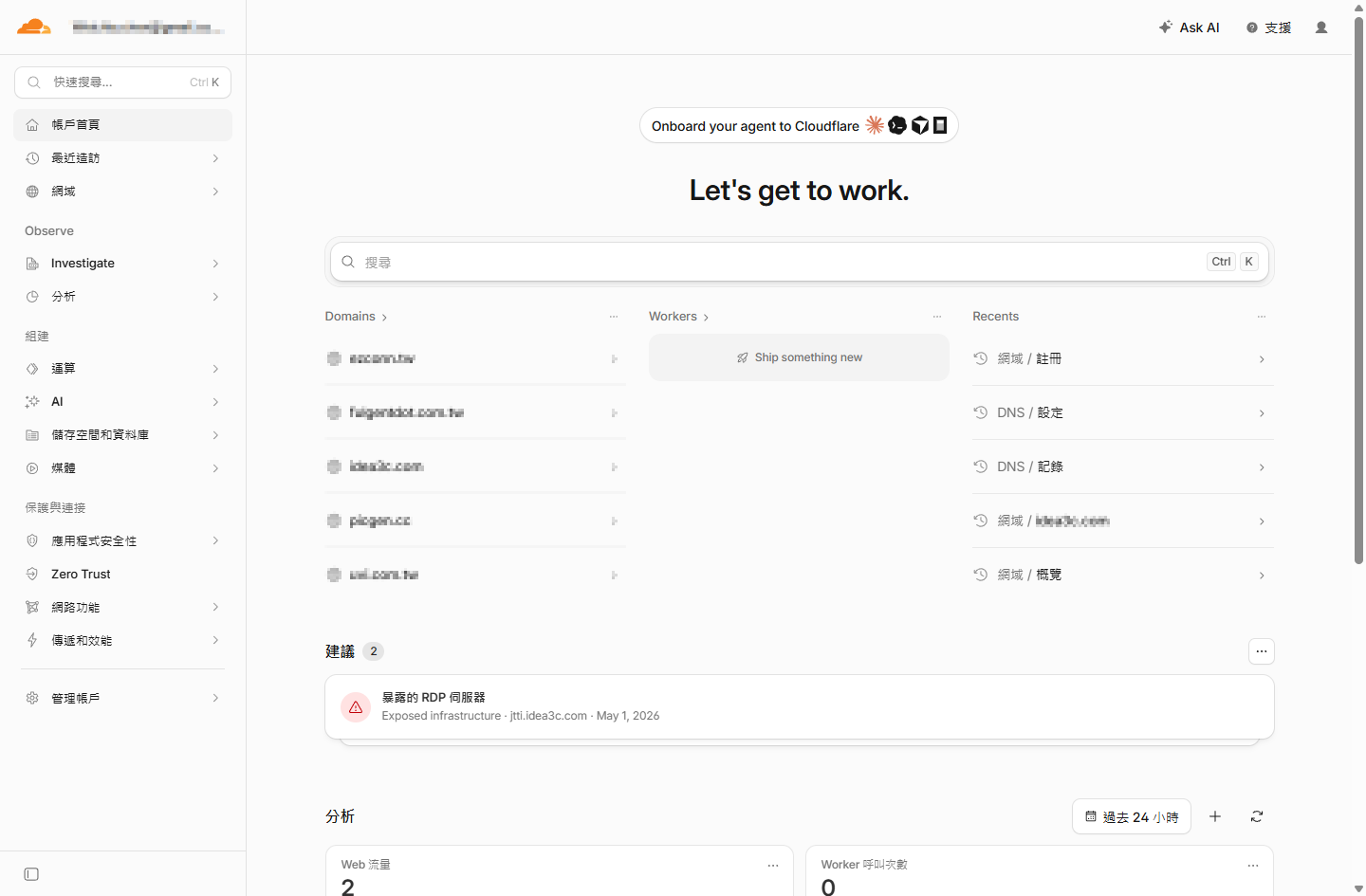This screenshot has width=1366, height=896.
Task: Click Onboard your agent to Cloudflare
Action: [x=799, y=126]
